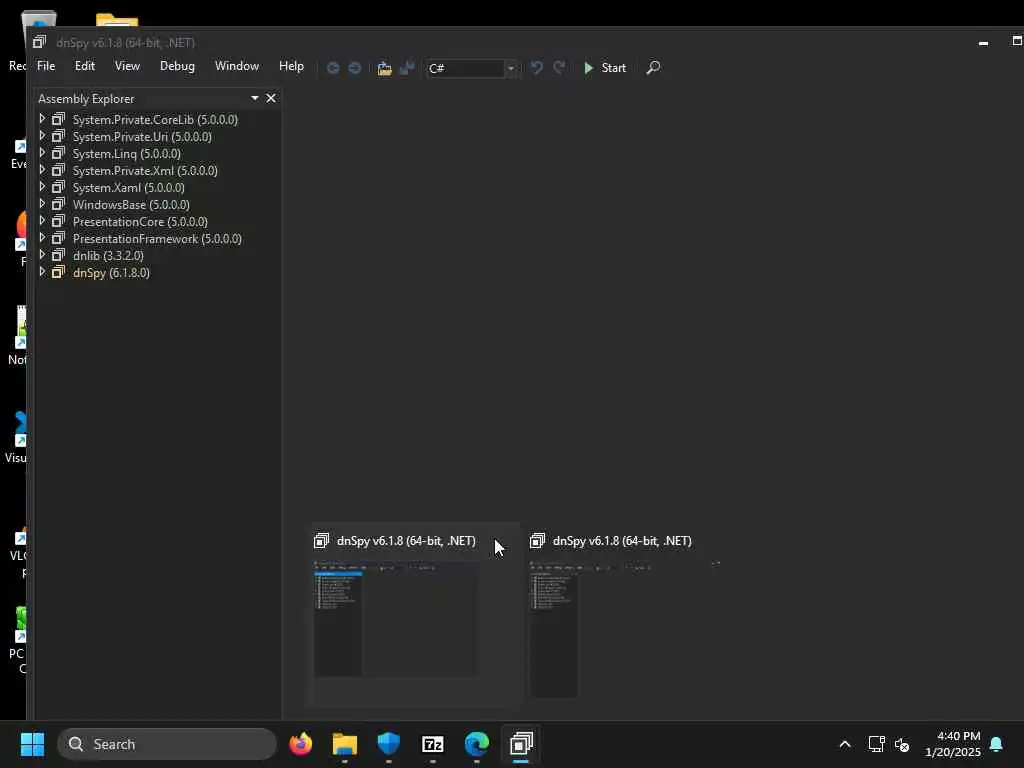The image size is (1024, 768).
Task: Click the toolbar icon beside Open file
Action: [x=407, y=68]
